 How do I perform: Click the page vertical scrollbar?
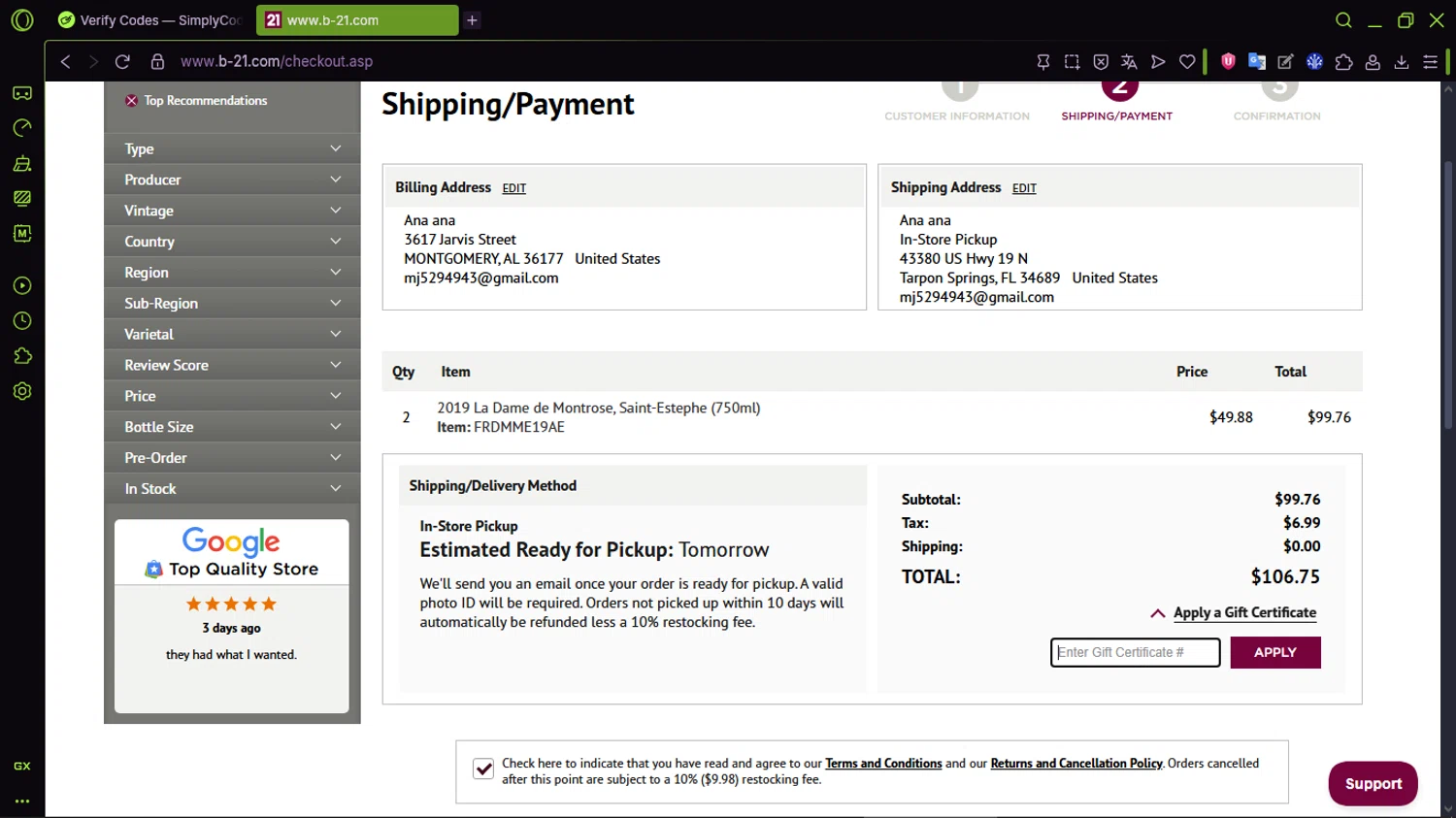[1448, 296]
